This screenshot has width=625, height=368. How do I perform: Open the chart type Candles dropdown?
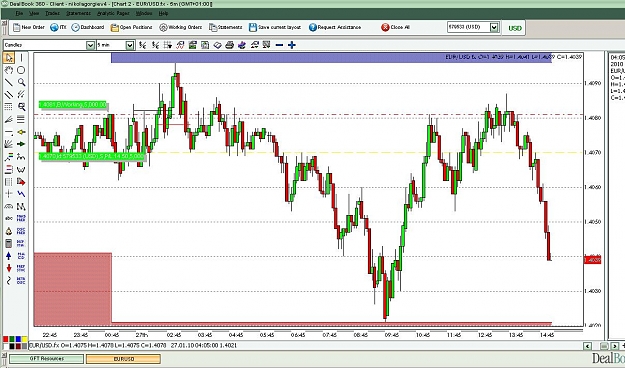click(x=90, y=45)
